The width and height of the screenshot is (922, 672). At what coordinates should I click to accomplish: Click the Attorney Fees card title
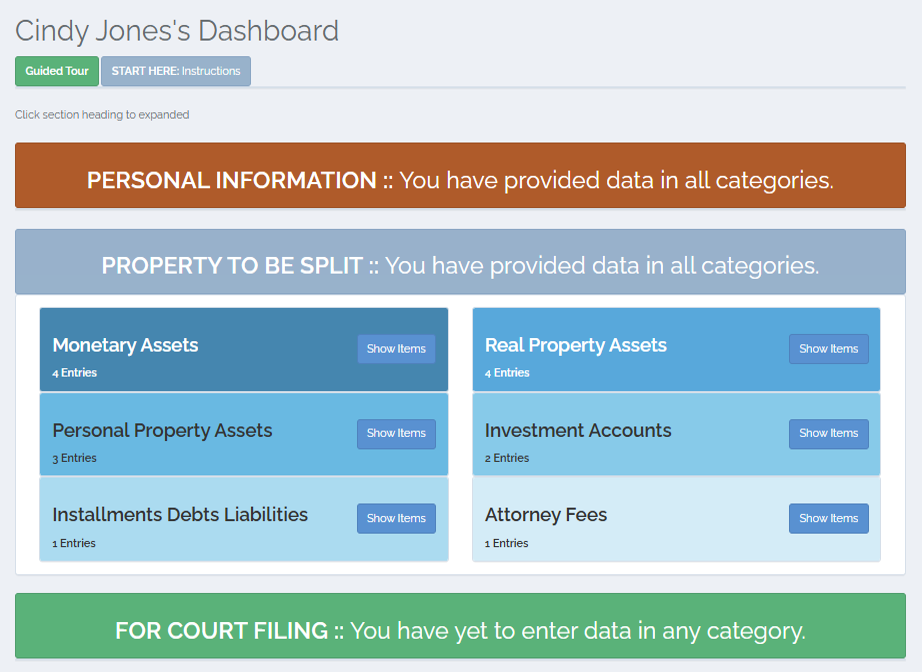pos(546,515)
